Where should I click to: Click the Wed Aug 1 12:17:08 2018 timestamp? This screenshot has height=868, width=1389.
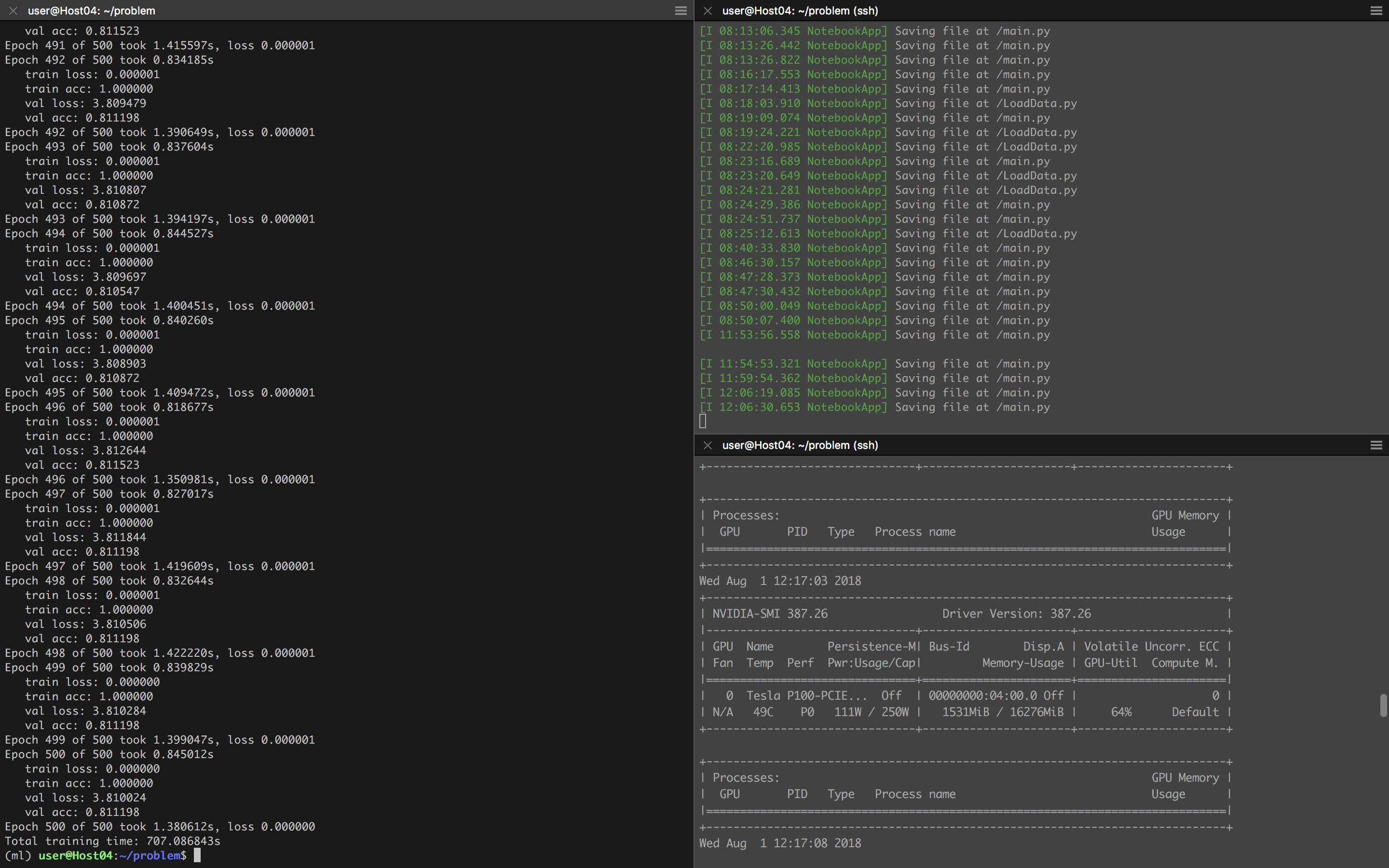779,843
